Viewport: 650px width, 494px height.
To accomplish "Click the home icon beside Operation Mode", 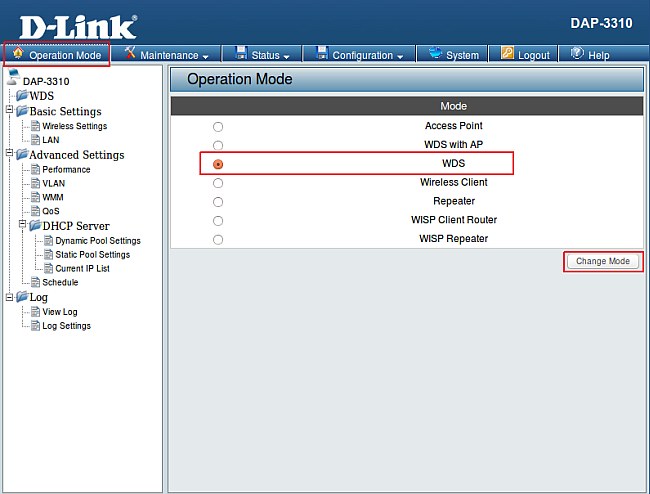I will [17, 54].
